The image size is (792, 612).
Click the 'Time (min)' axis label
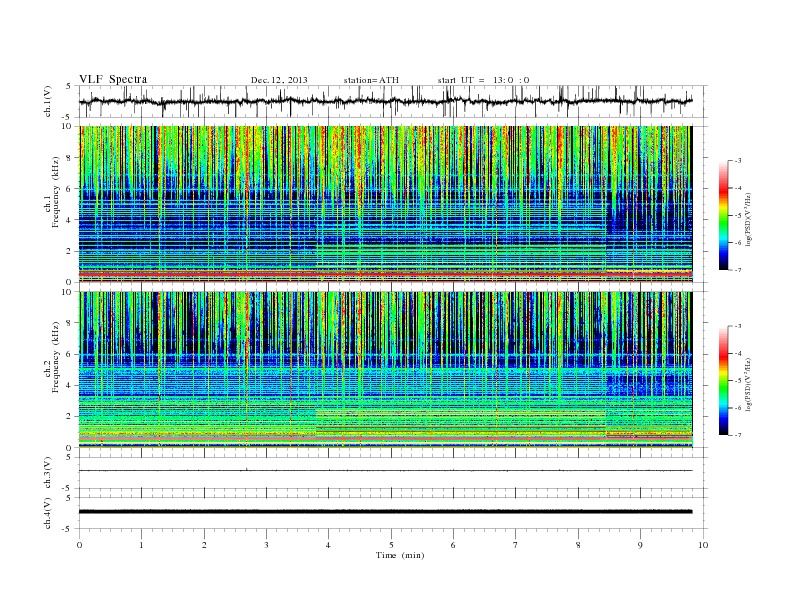[x=400, y=555]
